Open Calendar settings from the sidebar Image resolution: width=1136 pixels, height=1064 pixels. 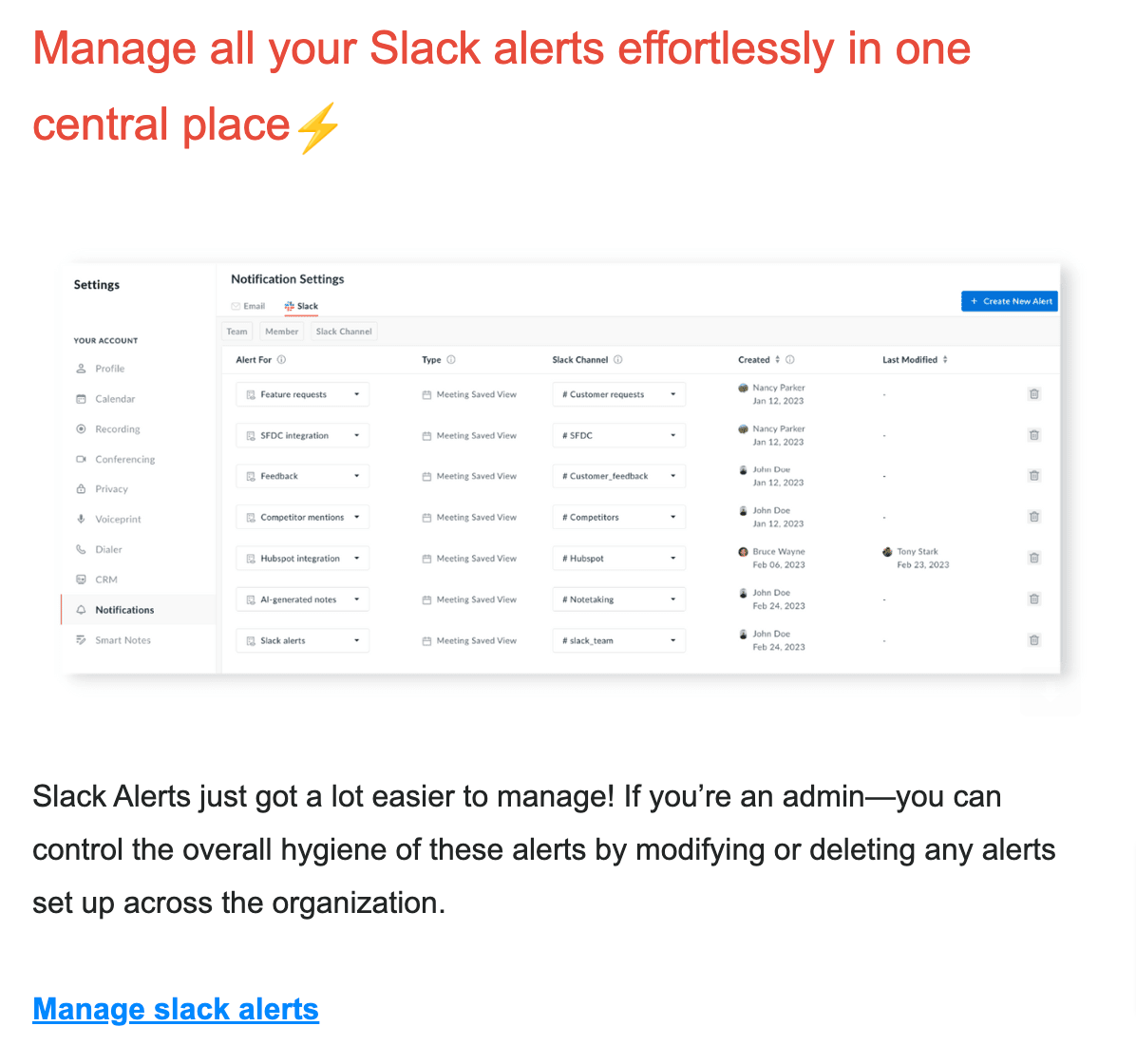(x=82, y=398)
